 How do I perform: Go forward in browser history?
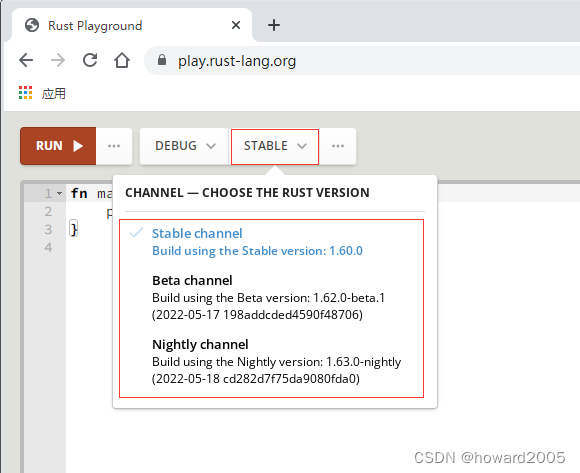pos(58,60)
